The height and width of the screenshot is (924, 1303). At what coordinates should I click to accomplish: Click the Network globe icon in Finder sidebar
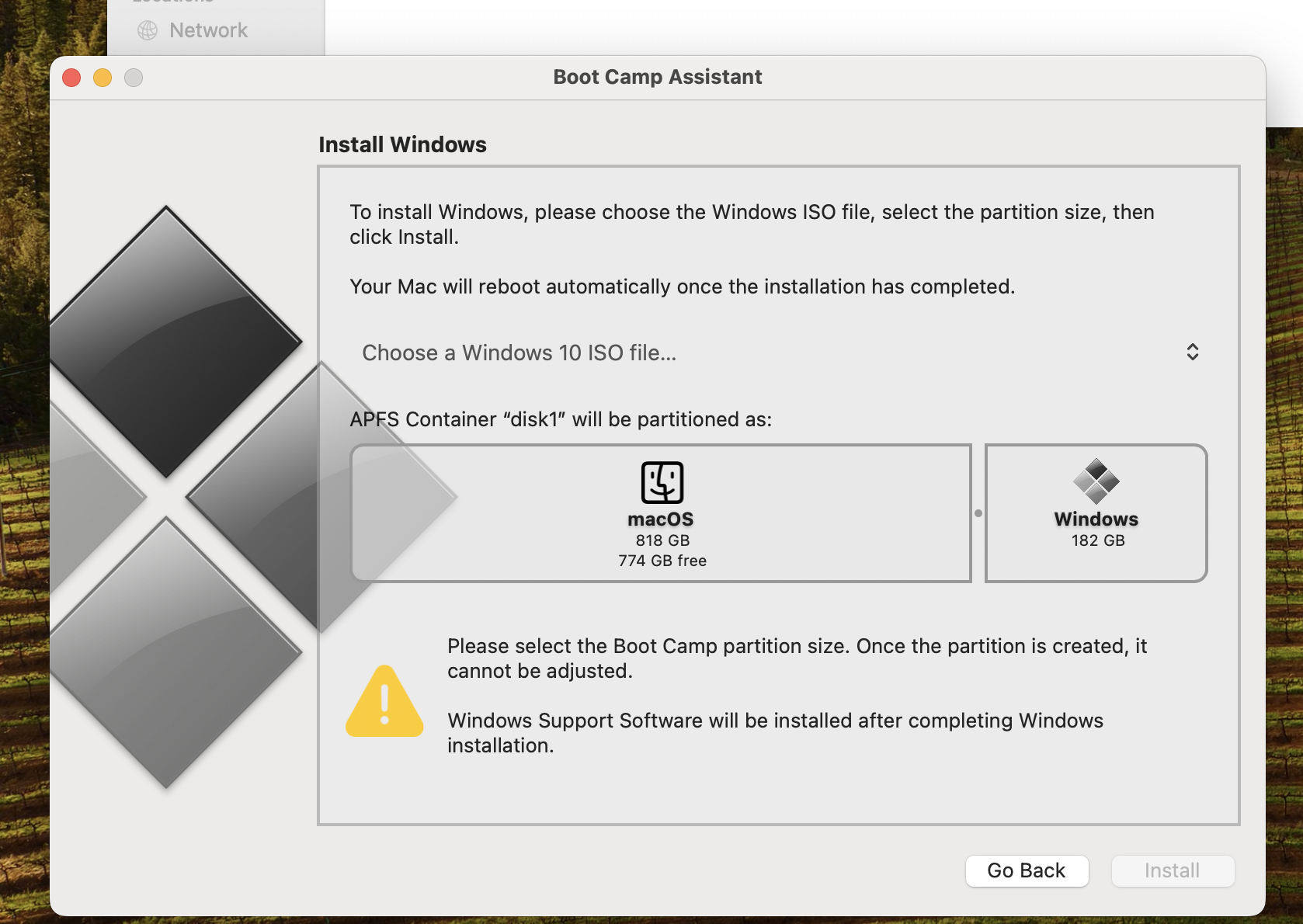pos(148,30)
